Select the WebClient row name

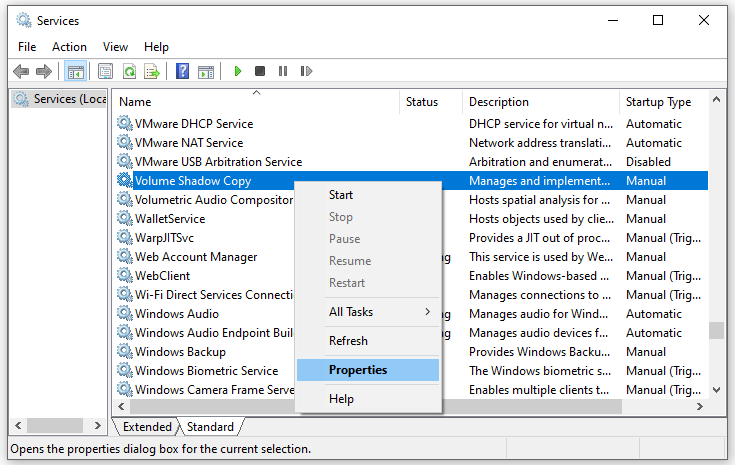[x=163, y=276]
